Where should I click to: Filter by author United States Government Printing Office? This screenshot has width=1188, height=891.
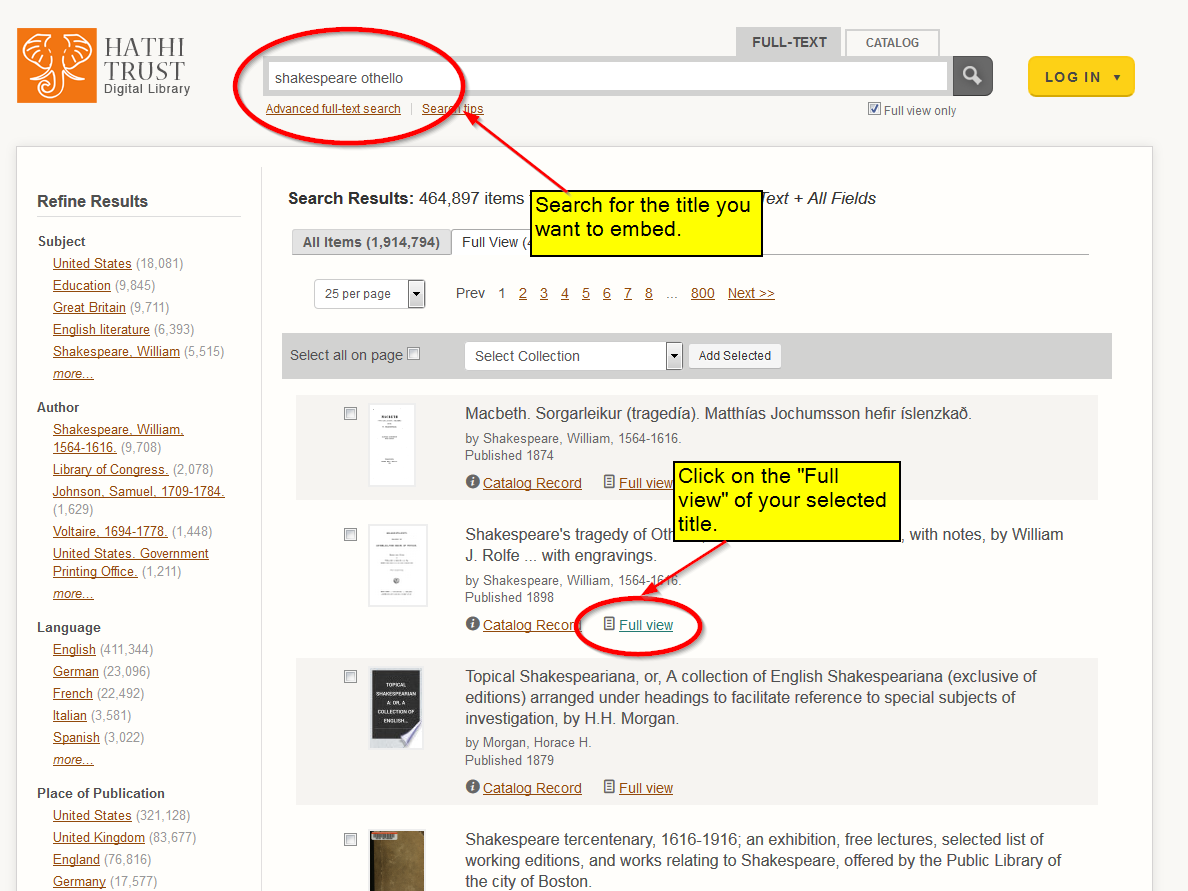tap(130, 562)
